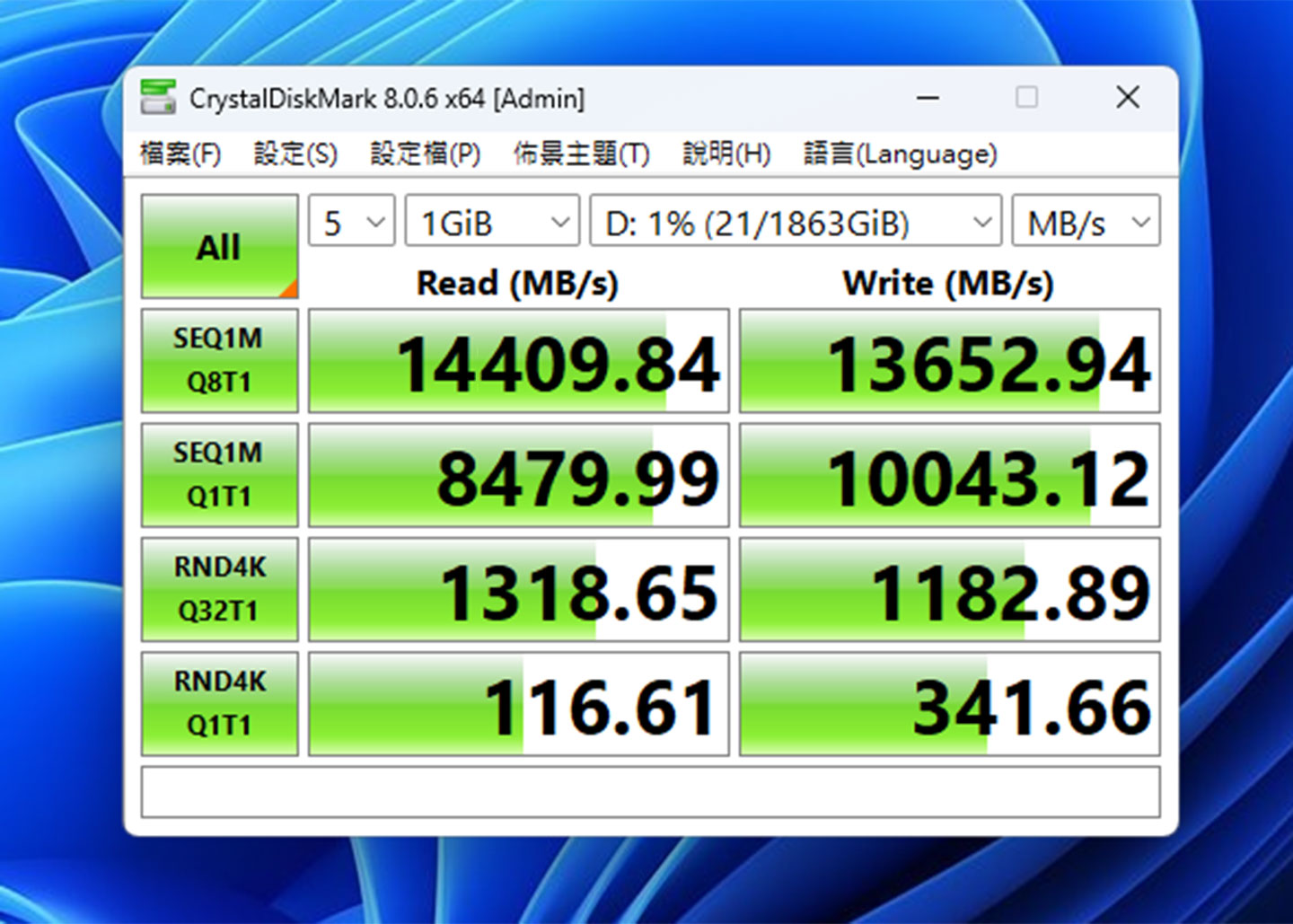This screenshot has height=924, width=1293.
Task: Run the SEQ1M Q8T1 benchmark test
Action: [219, 359]
